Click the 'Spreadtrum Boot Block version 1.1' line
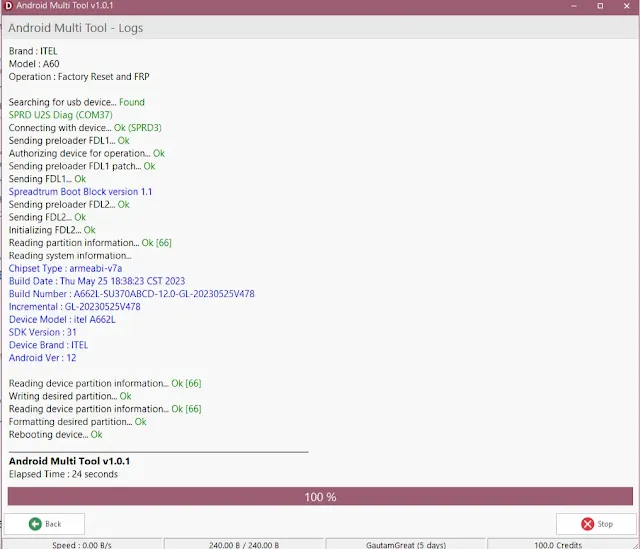The height and width of the screenshot is (549, 640). click(80, 192)
